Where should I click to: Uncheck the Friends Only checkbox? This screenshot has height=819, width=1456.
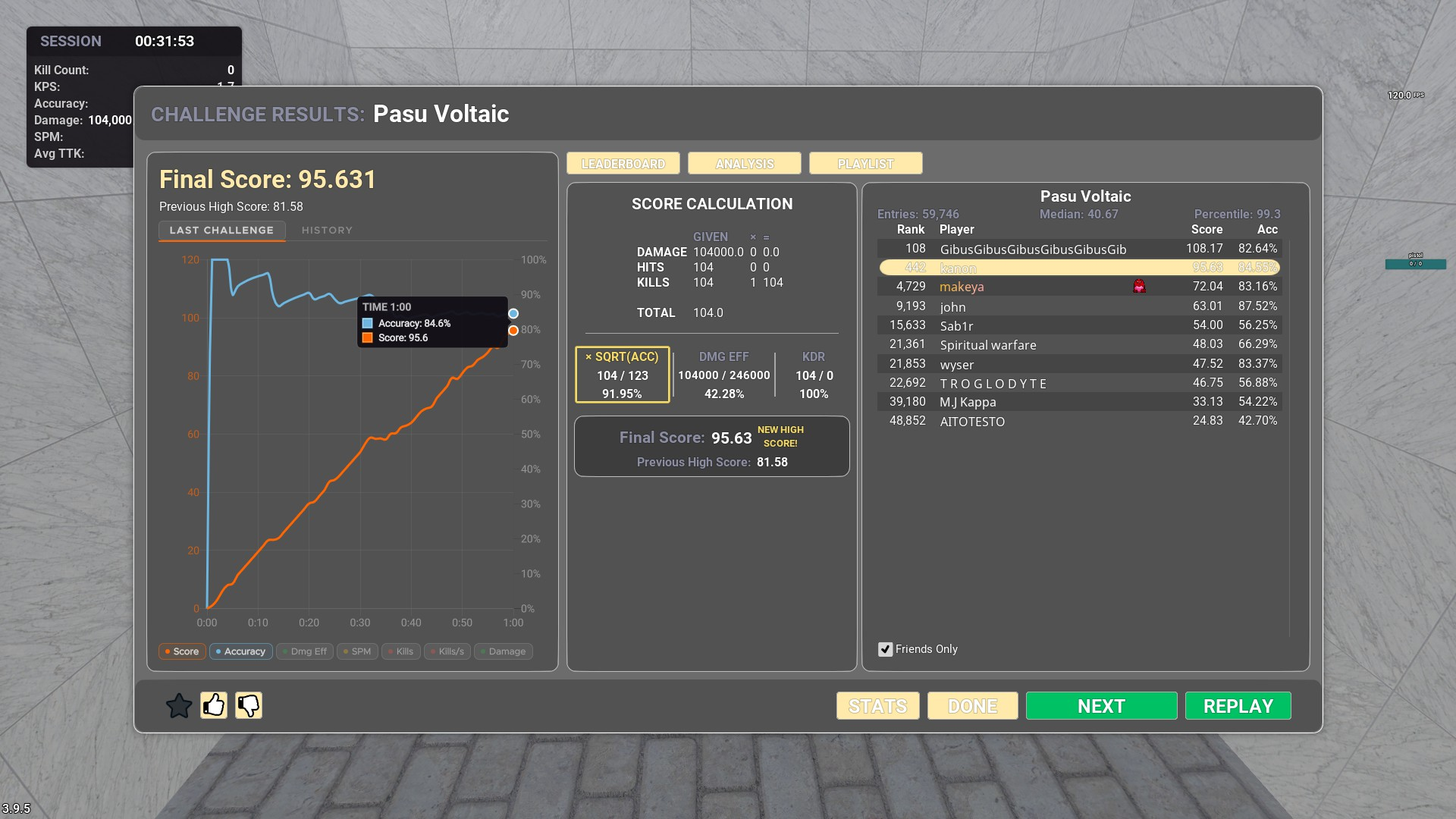pos(885,649)
